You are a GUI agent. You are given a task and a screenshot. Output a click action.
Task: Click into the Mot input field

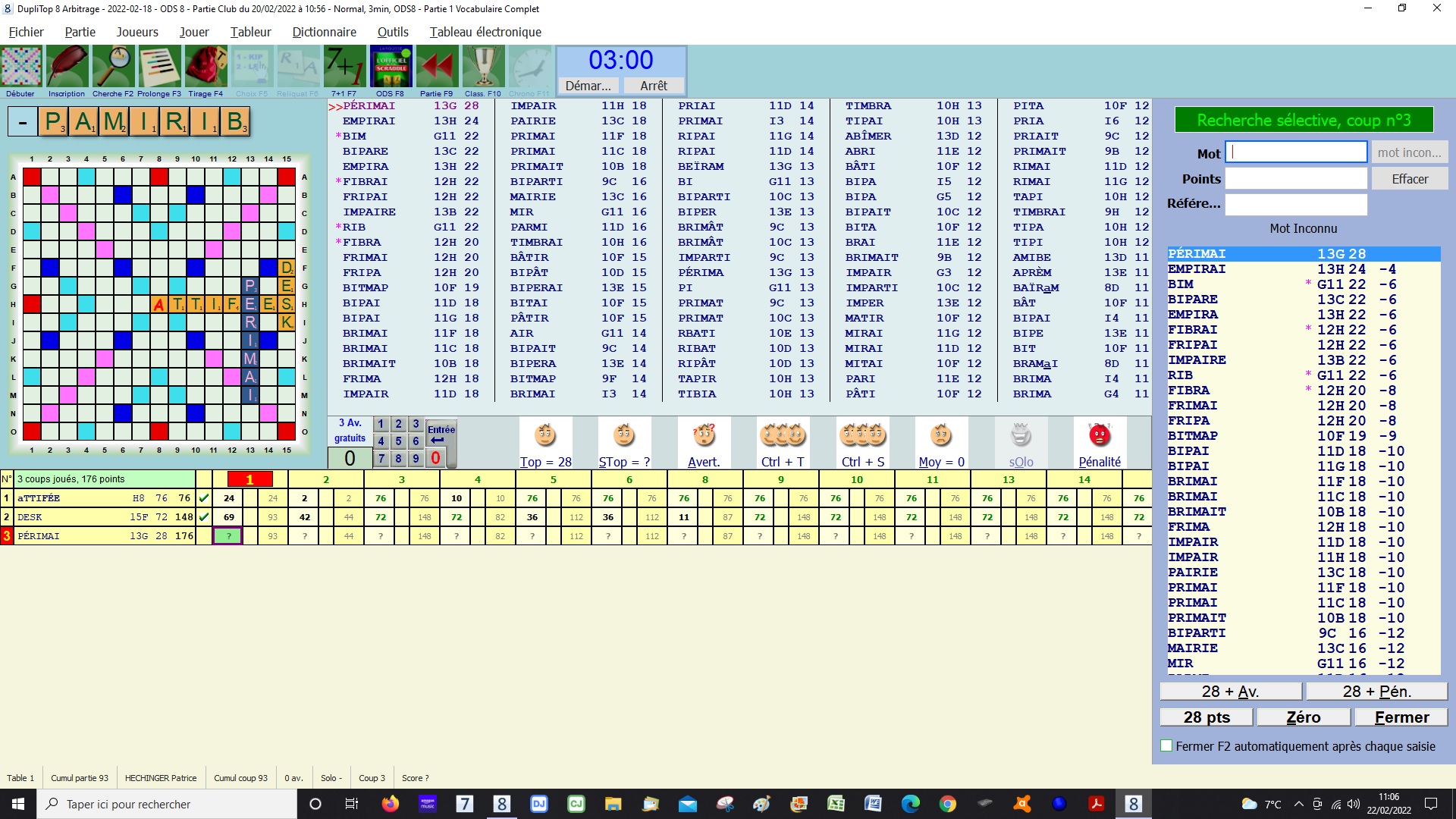[x=1296, y=152]
